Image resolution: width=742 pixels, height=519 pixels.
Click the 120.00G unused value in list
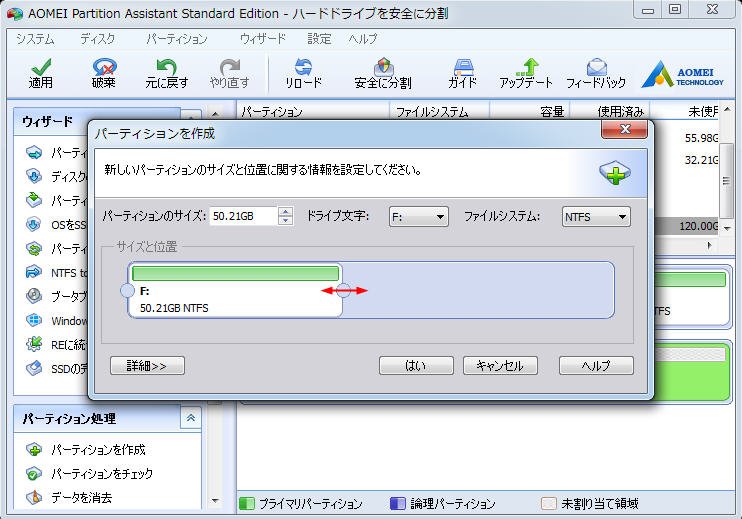coord(699,226)
